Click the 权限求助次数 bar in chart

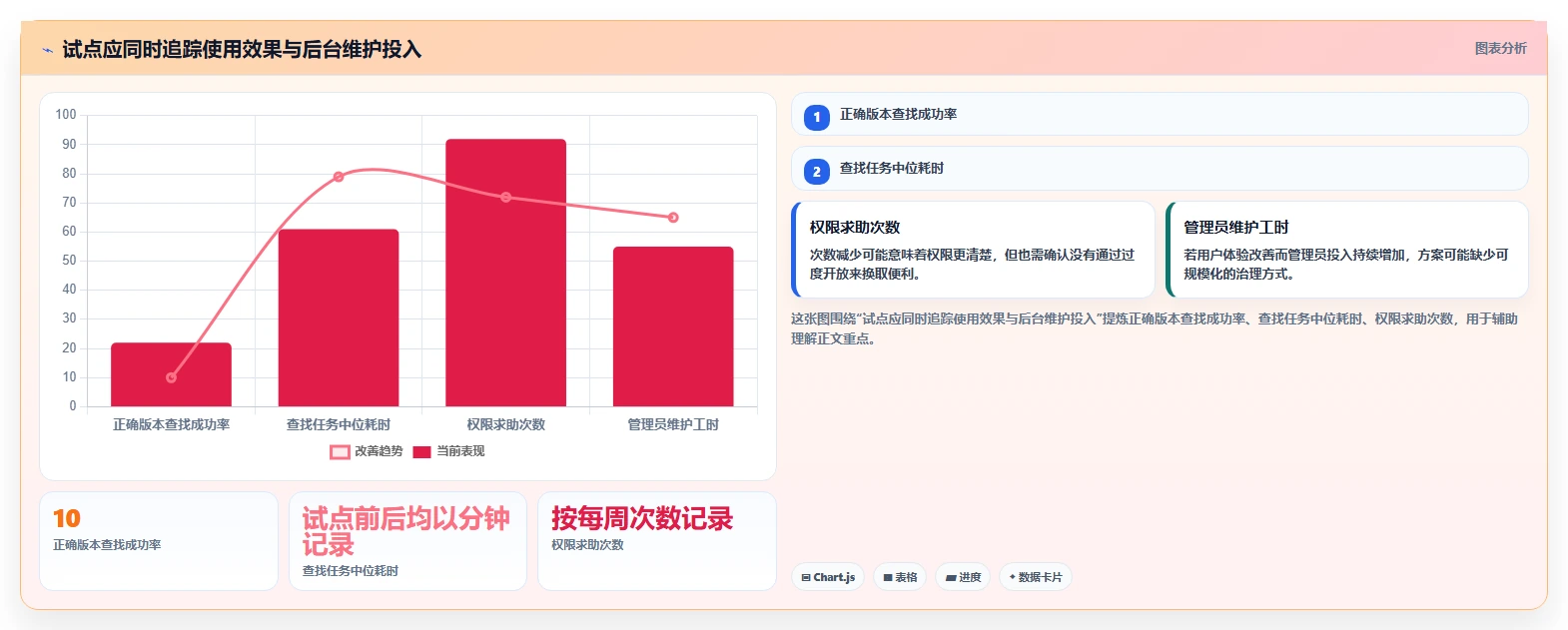pyautogui.click(x=505, y=273)
